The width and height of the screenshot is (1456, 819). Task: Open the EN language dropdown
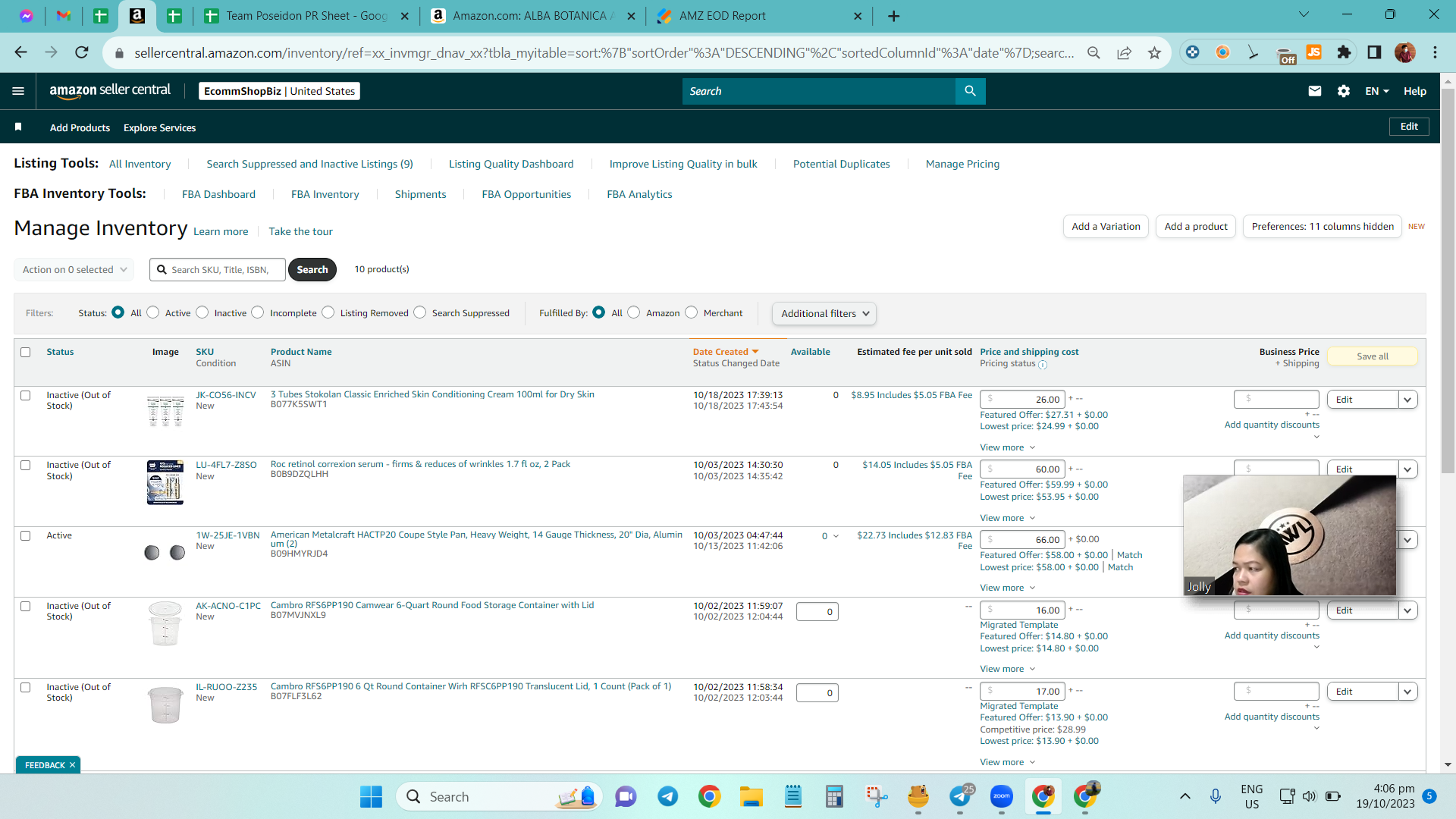tap(1377, 91)
